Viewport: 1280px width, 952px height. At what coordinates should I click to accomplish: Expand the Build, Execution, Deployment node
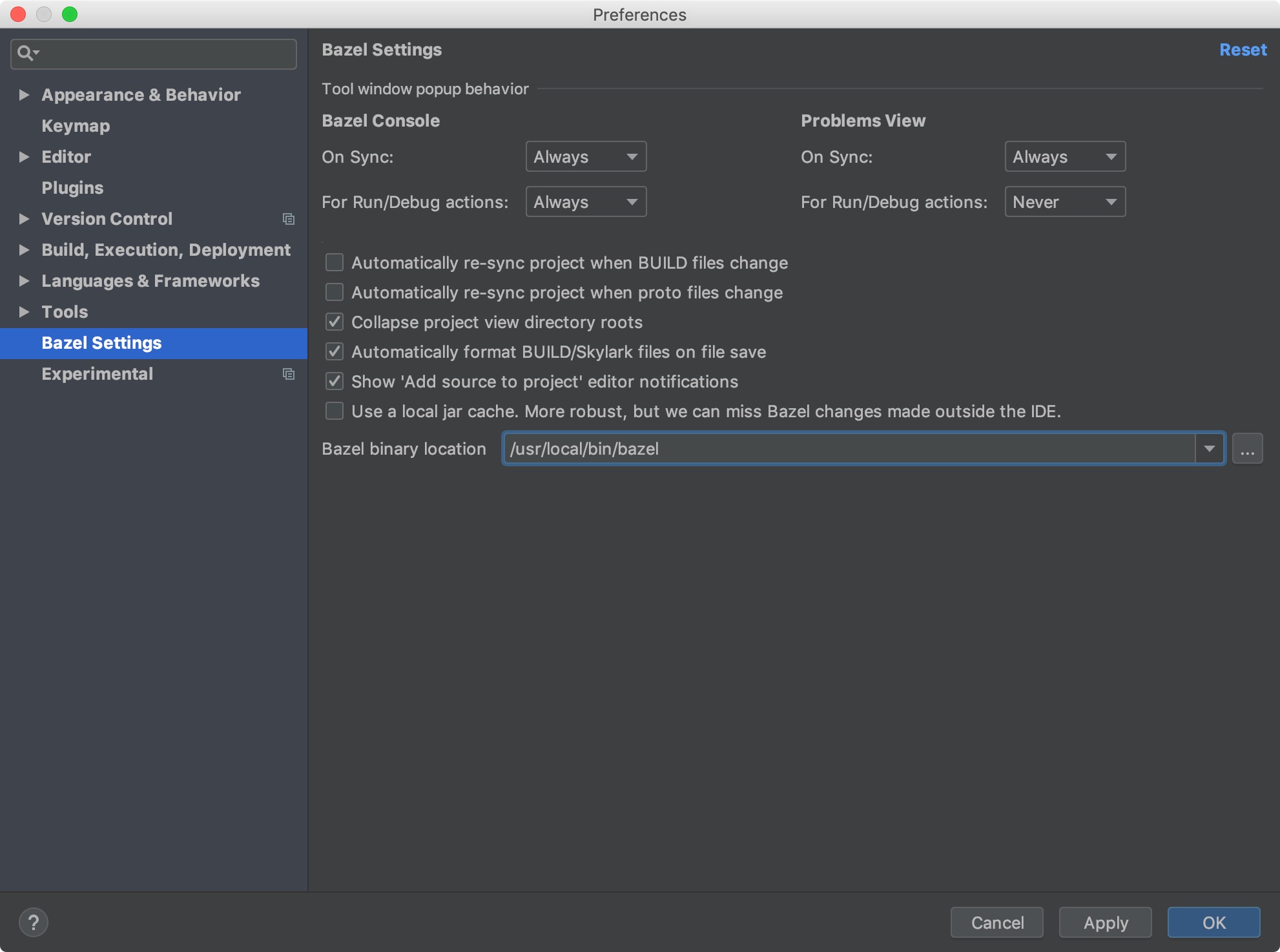24,250
